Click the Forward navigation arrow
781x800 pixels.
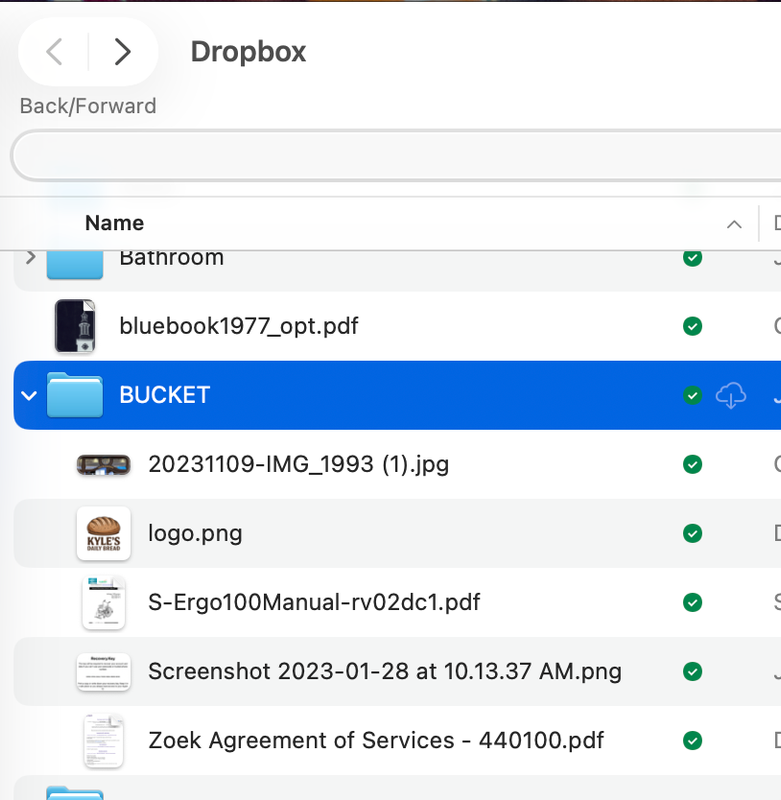click(x=122, y=52)
